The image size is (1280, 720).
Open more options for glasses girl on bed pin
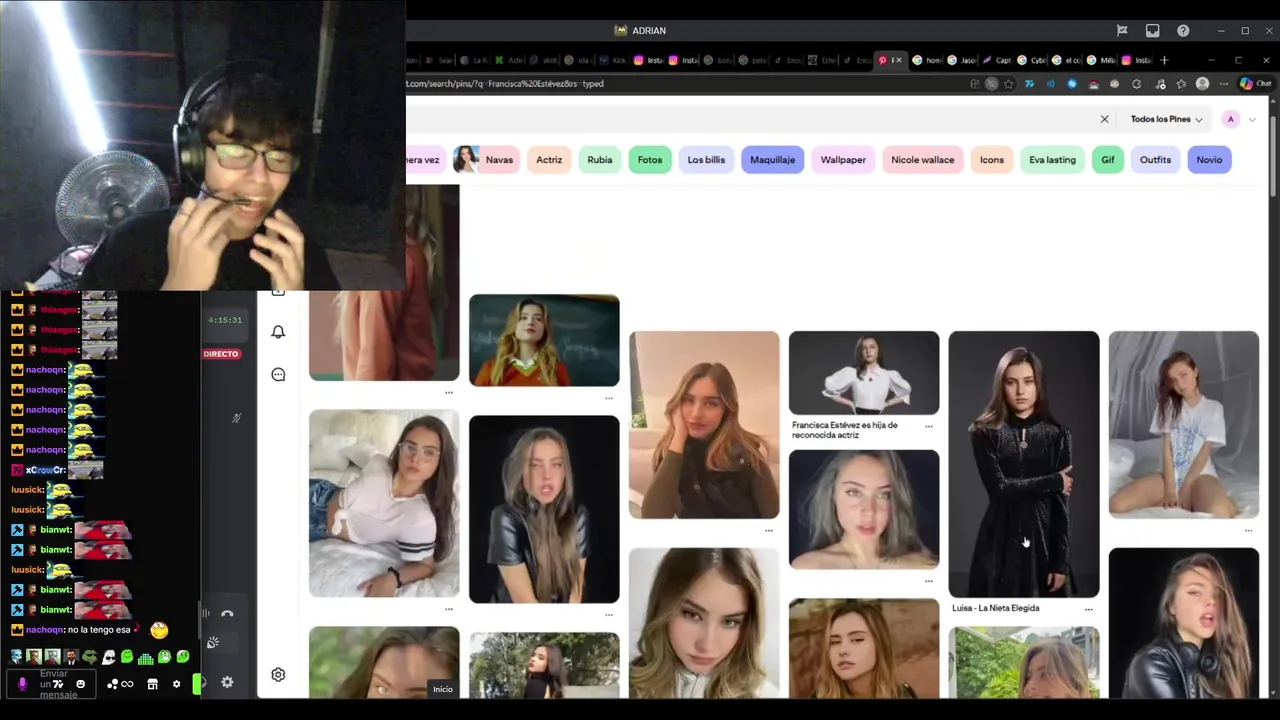tap(448, 609)
